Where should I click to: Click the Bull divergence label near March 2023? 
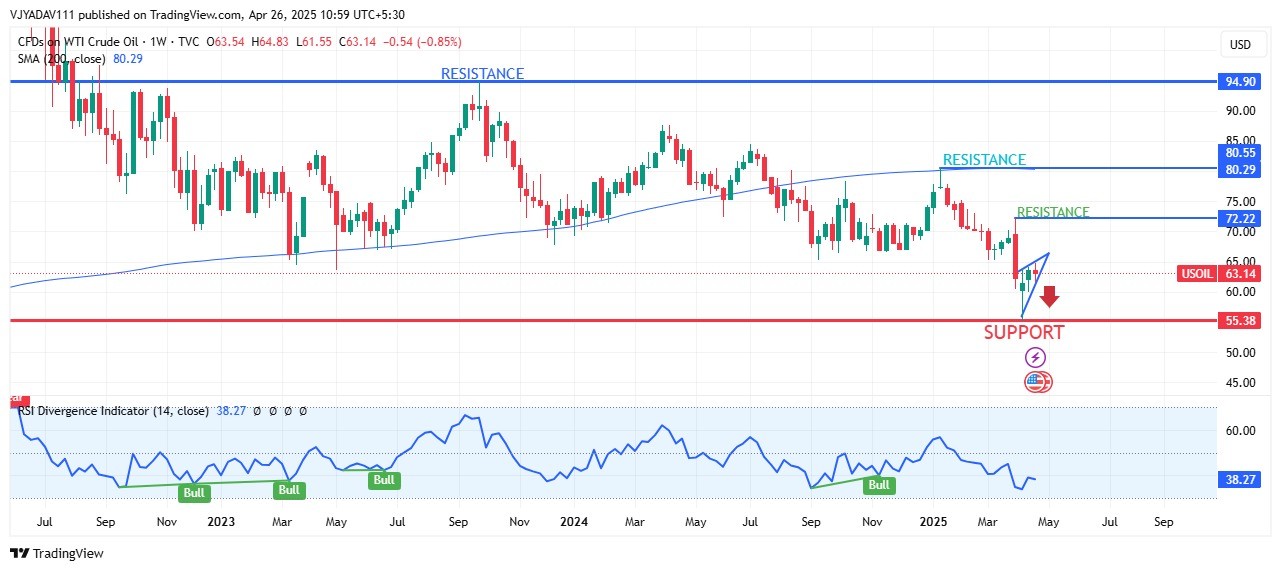289,490
